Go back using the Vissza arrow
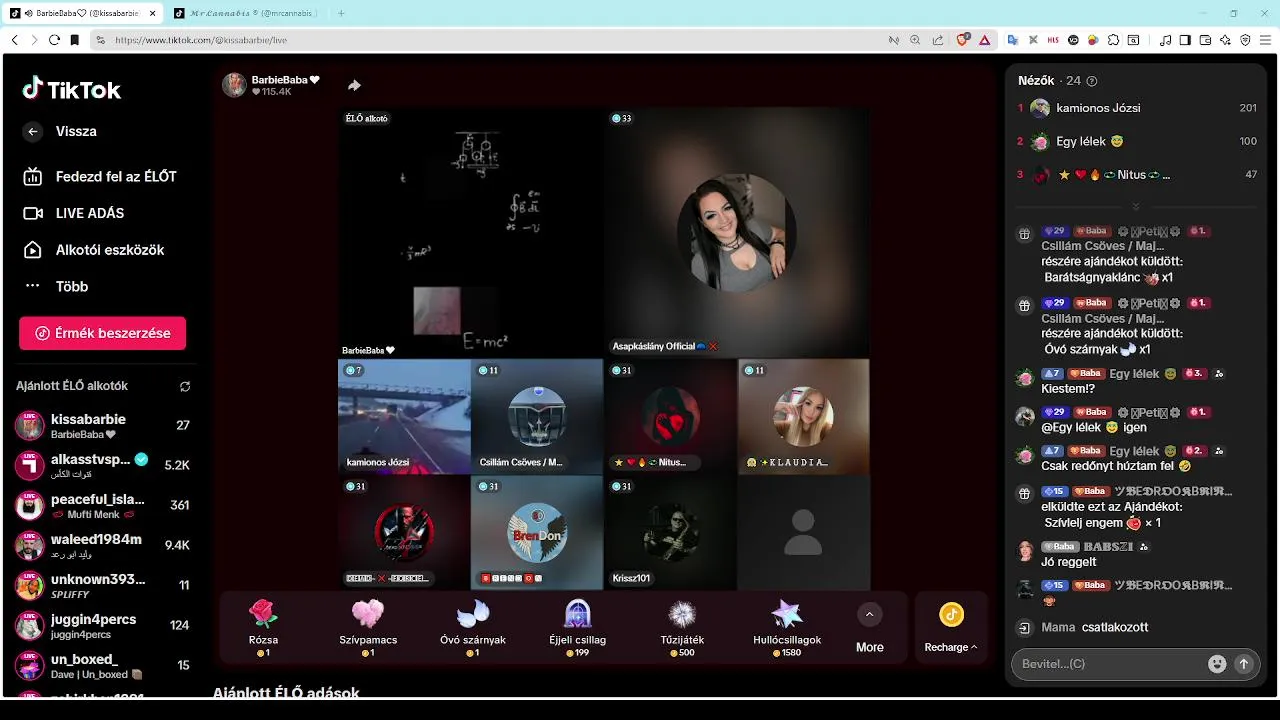The image size is (1280, 720). (x=33, y=132)
